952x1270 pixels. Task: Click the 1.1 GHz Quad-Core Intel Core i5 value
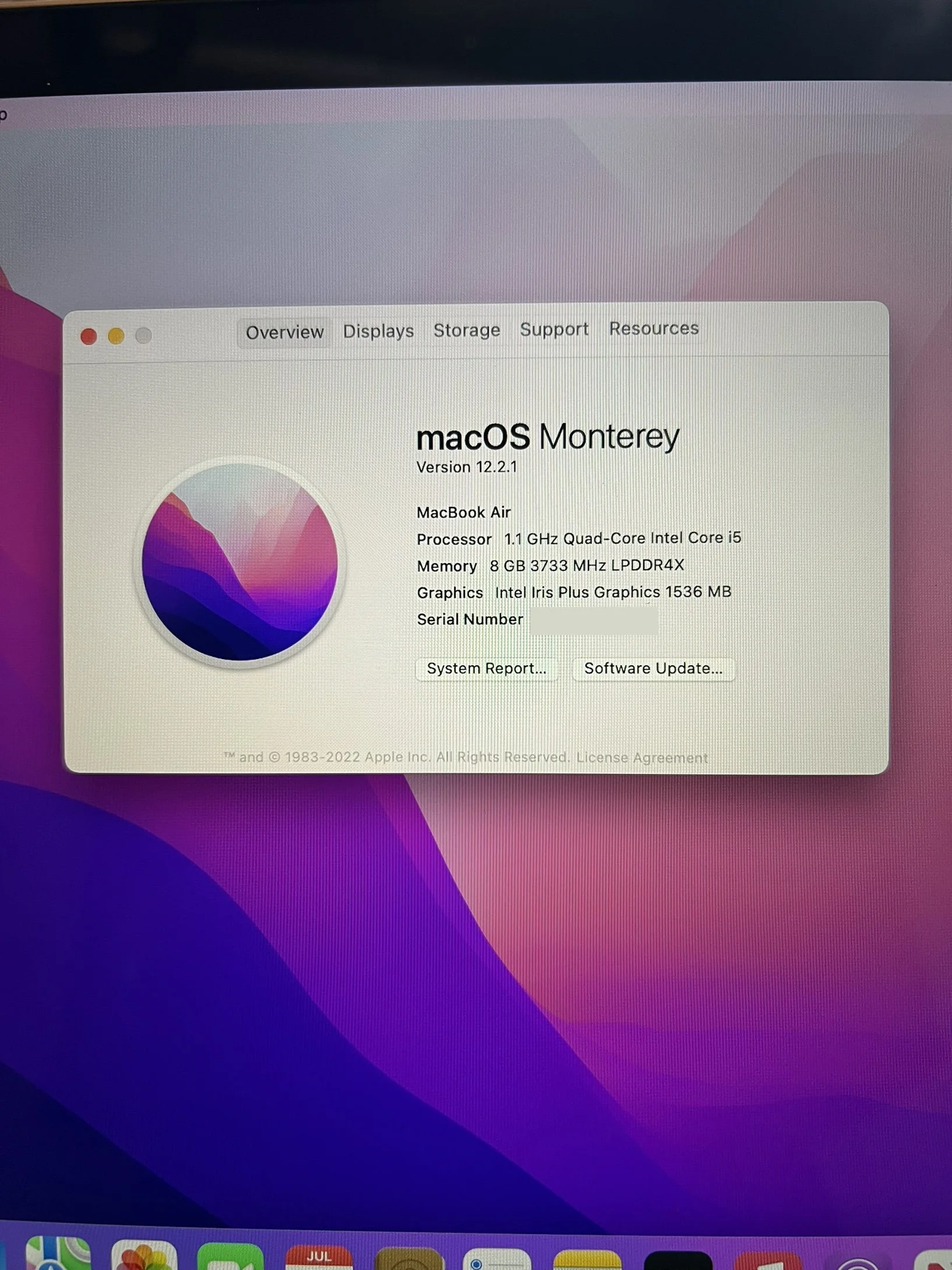point(623,538)
